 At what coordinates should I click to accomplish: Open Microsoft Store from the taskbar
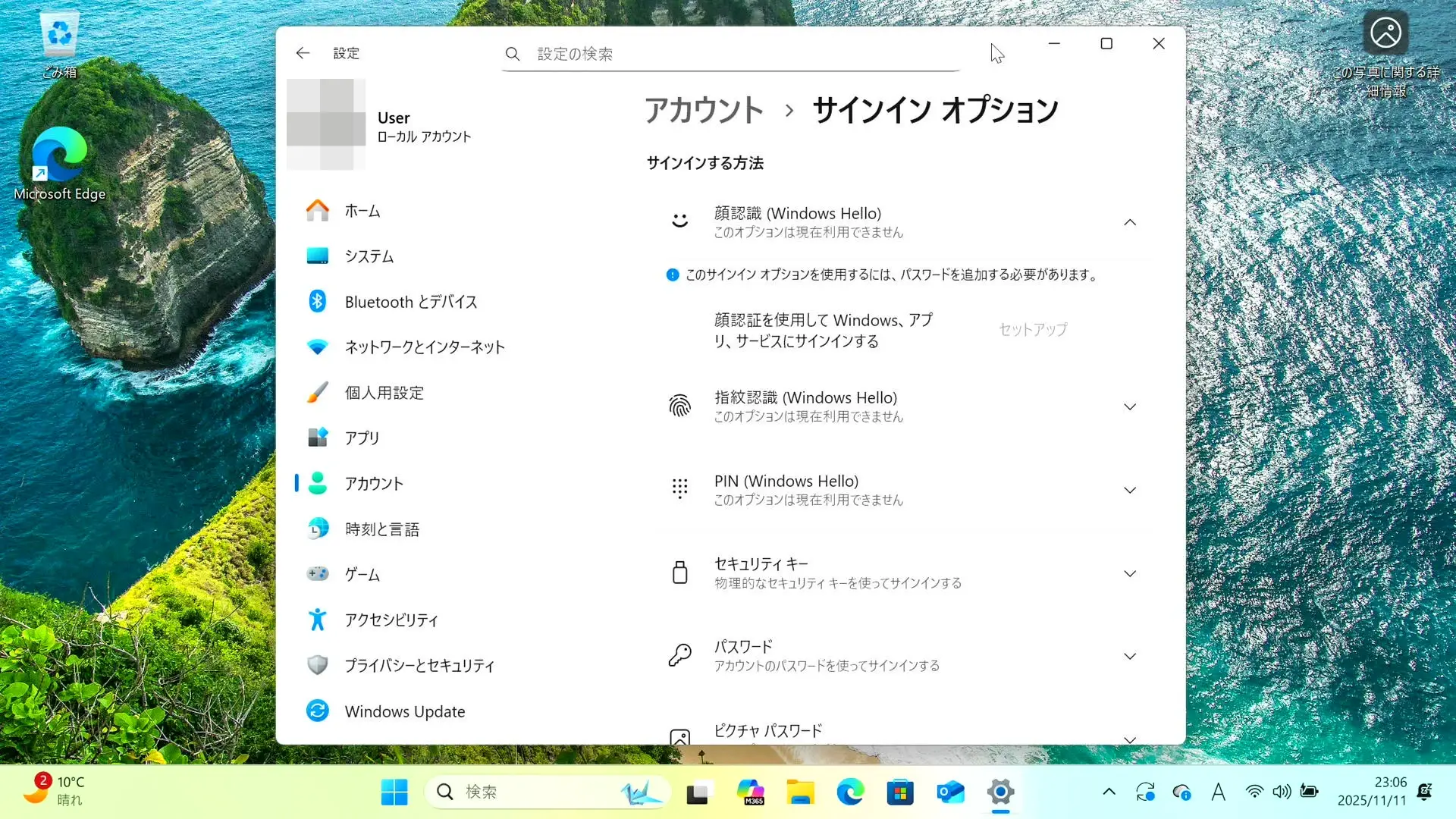[900, 792]
